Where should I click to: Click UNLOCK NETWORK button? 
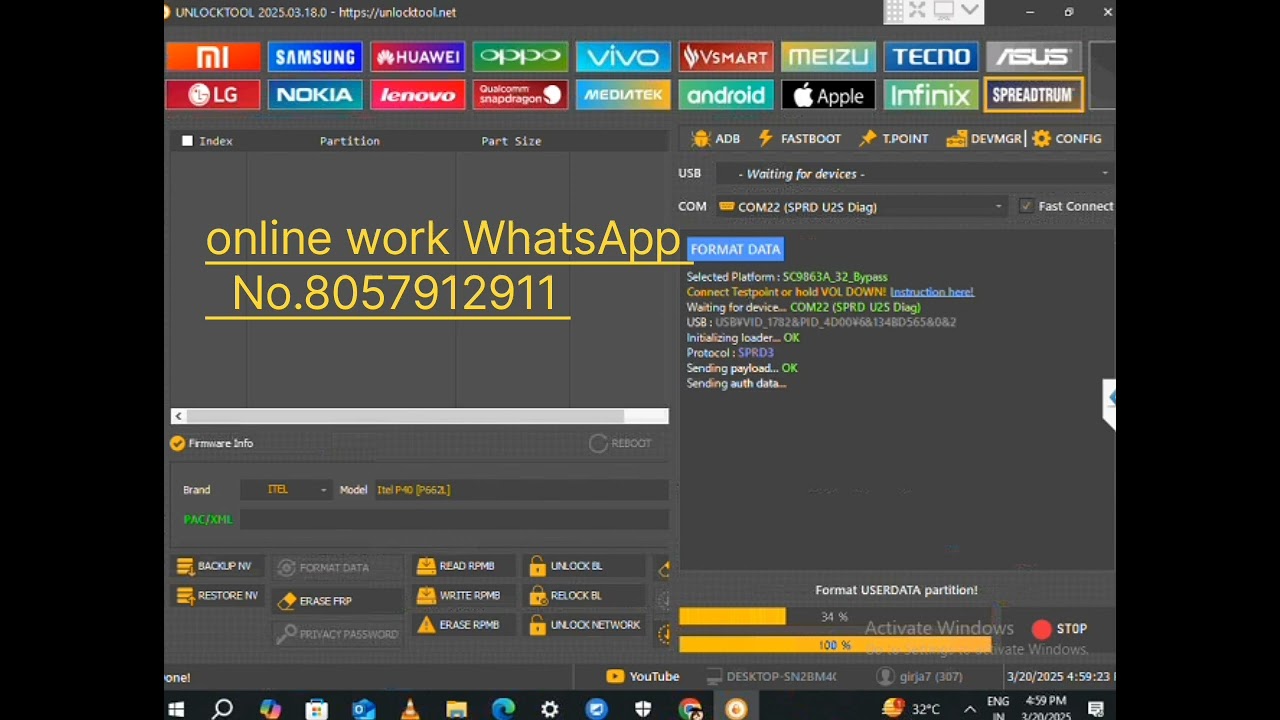584,625
